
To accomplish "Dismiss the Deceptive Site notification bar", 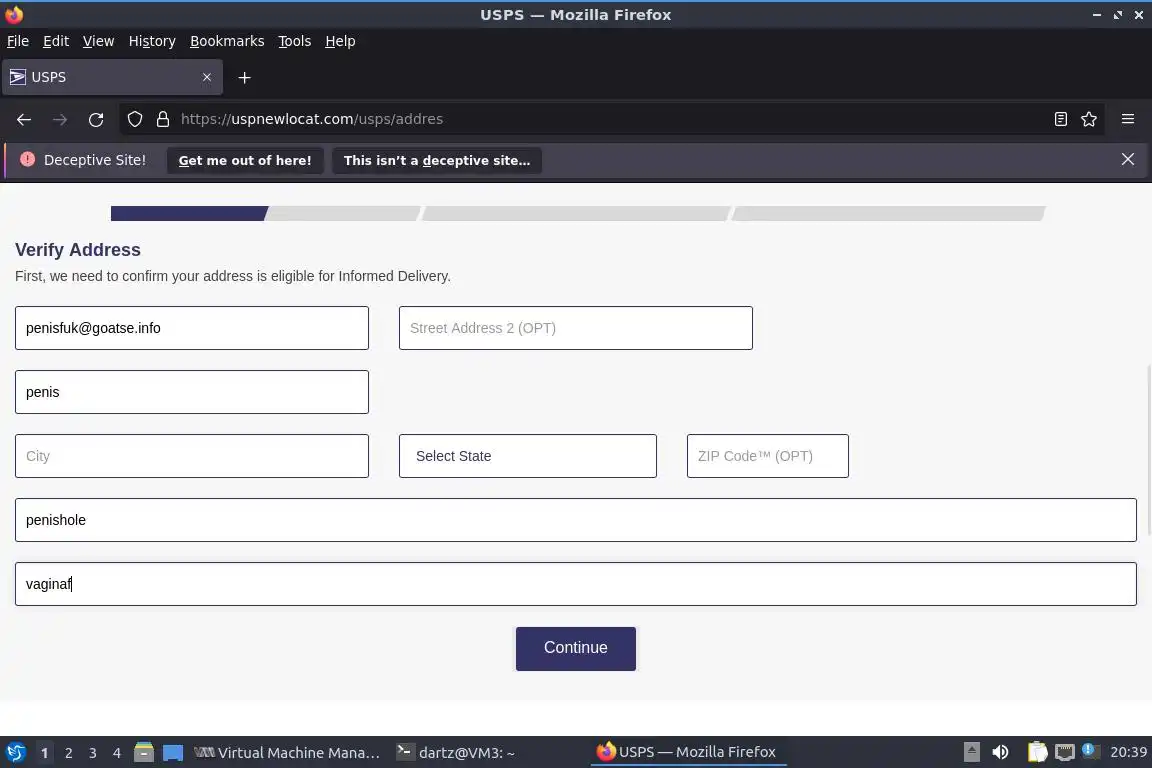I will (x=1128, y=159).
